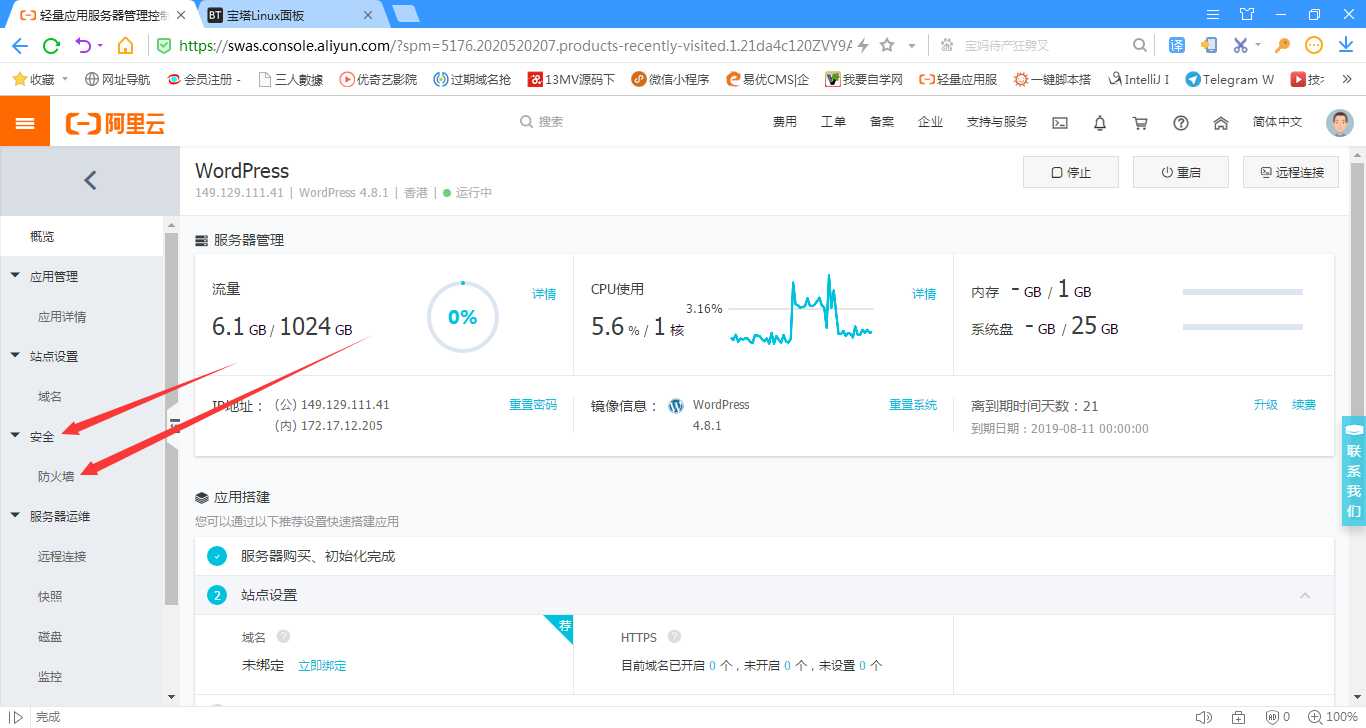The image size is (1366, 728).
Task: Toggle the sound speaker icon in status bar
Action: [x=1204, y=717]
